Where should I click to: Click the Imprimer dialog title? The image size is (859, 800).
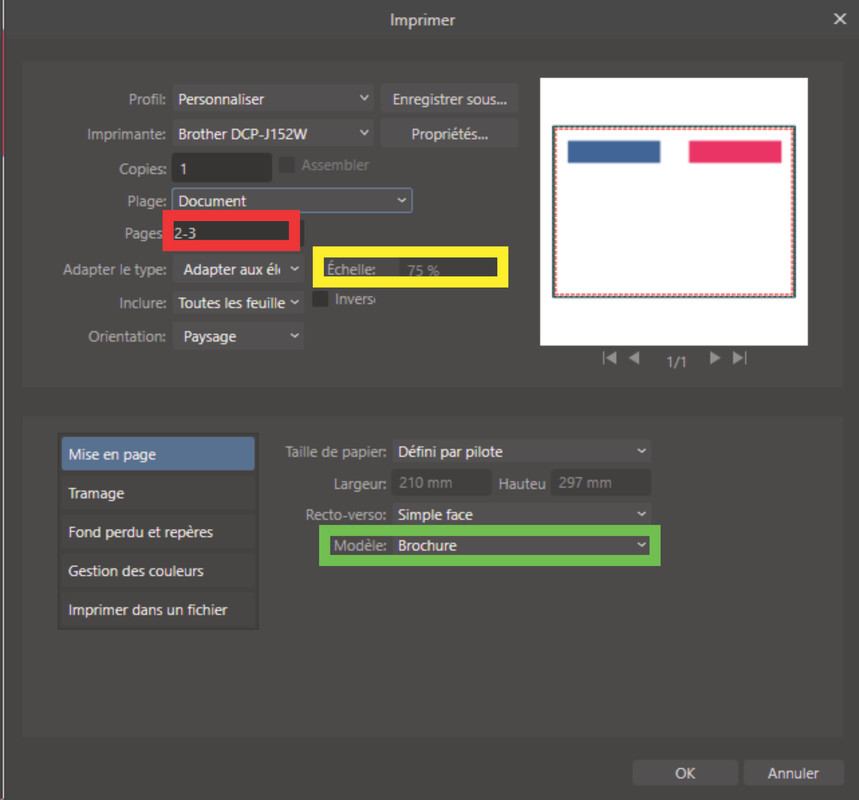[x=422, y=20]
